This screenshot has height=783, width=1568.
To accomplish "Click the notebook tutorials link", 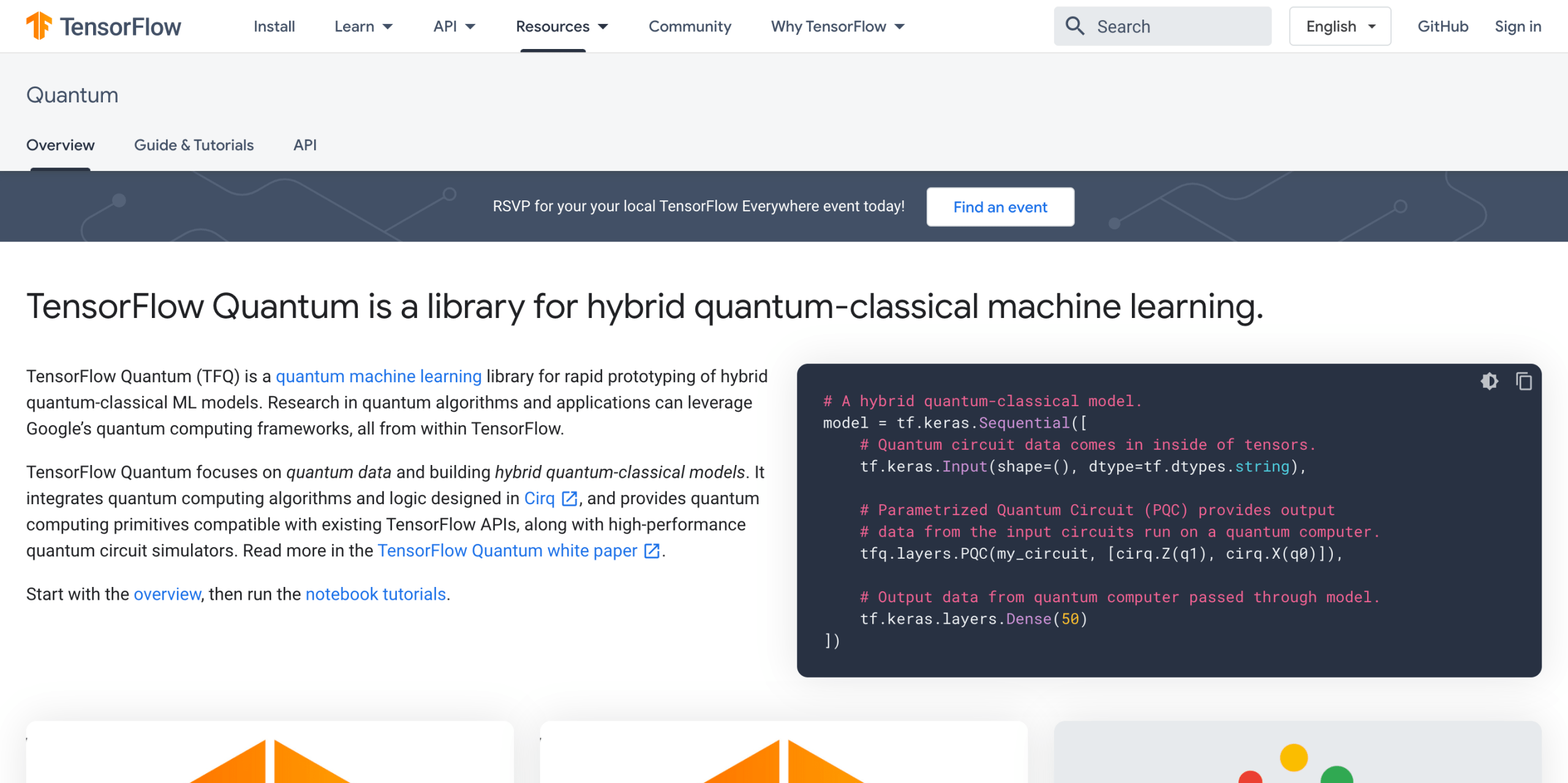I will pos(375,594).
